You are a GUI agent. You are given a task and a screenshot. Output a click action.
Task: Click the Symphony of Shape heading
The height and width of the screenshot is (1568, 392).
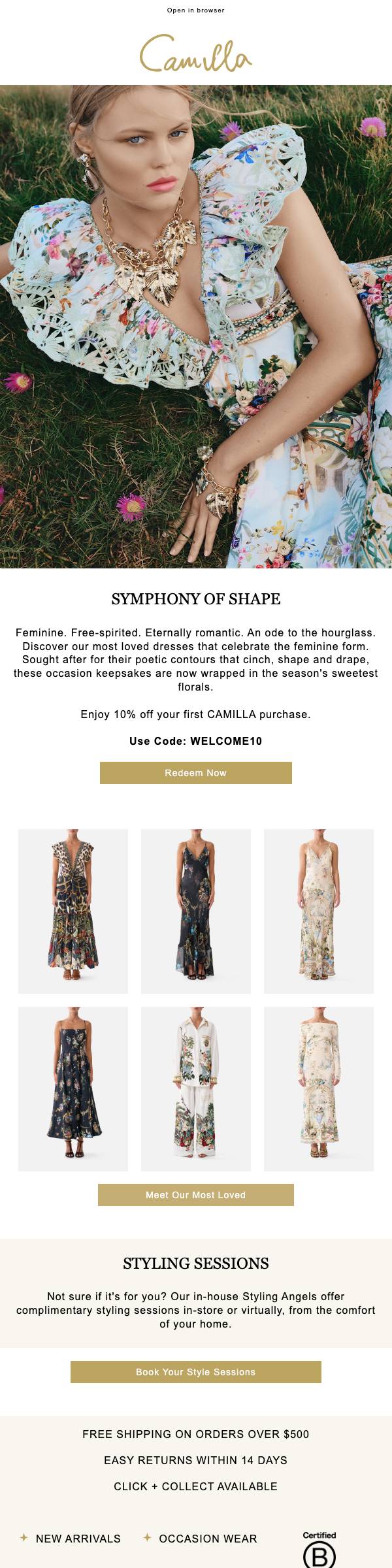[196, 599]
